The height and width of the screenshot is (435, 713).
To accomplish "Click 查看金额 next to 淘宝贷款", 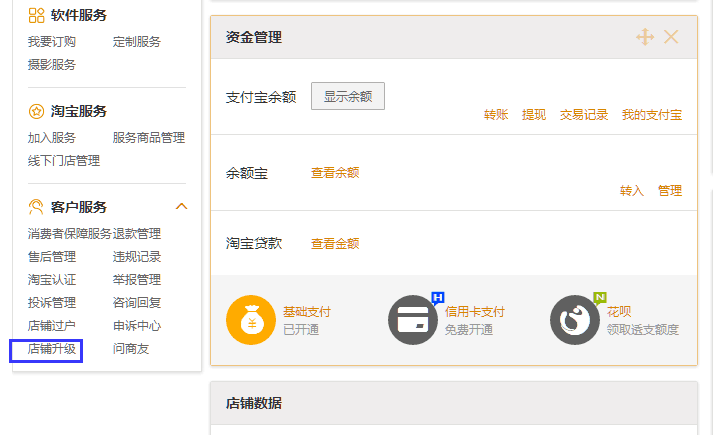I will 335,244.
